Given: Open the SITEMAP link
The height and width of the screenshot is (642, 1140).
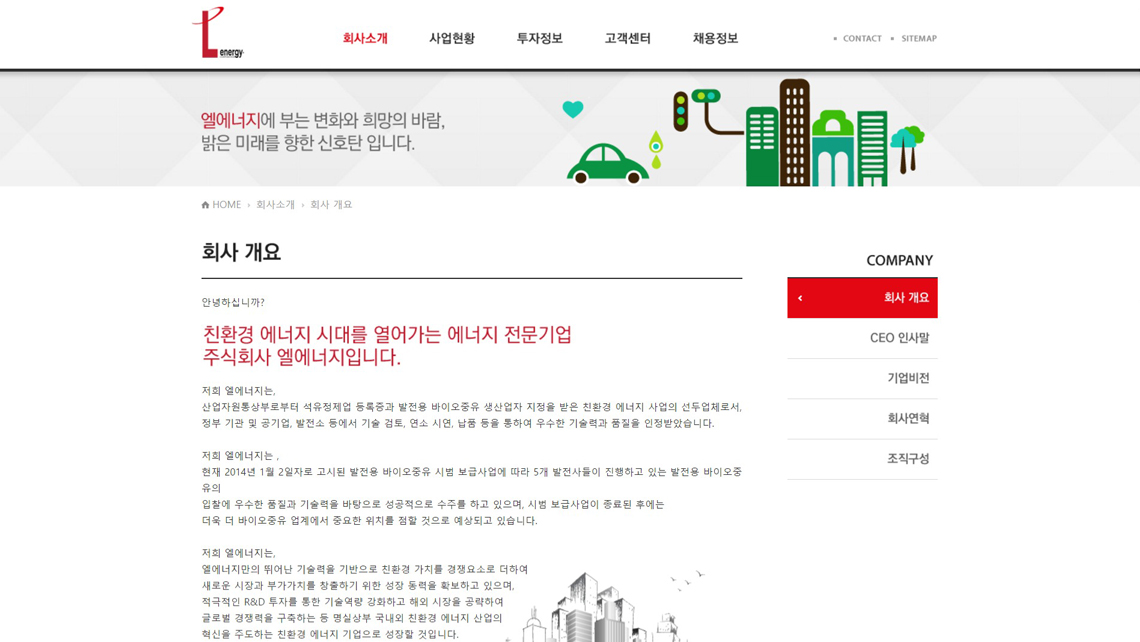Looking at the screenshot, I should [x=918, y=39].
